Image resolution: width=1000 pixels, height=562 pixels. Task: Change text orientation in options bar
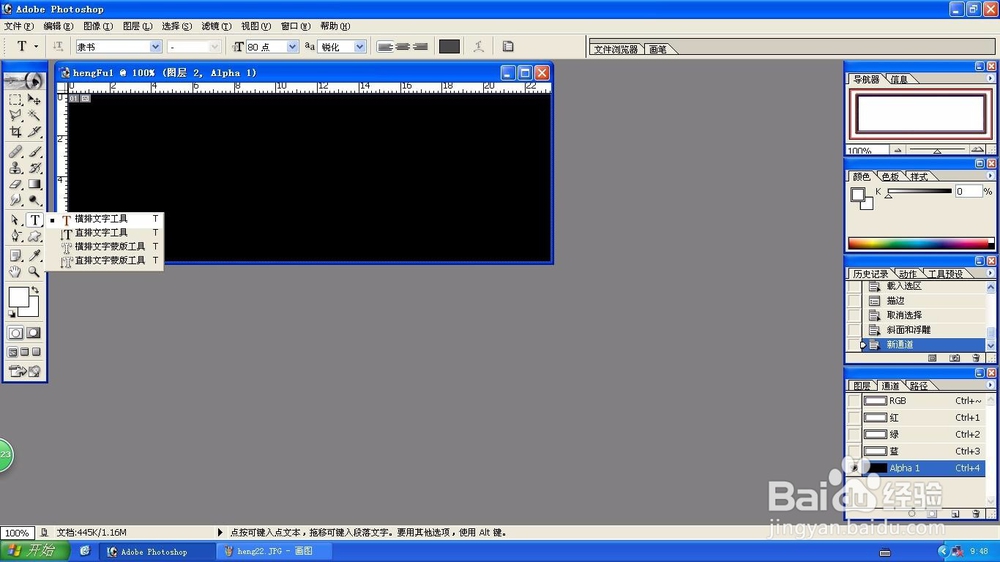[58, 47]
